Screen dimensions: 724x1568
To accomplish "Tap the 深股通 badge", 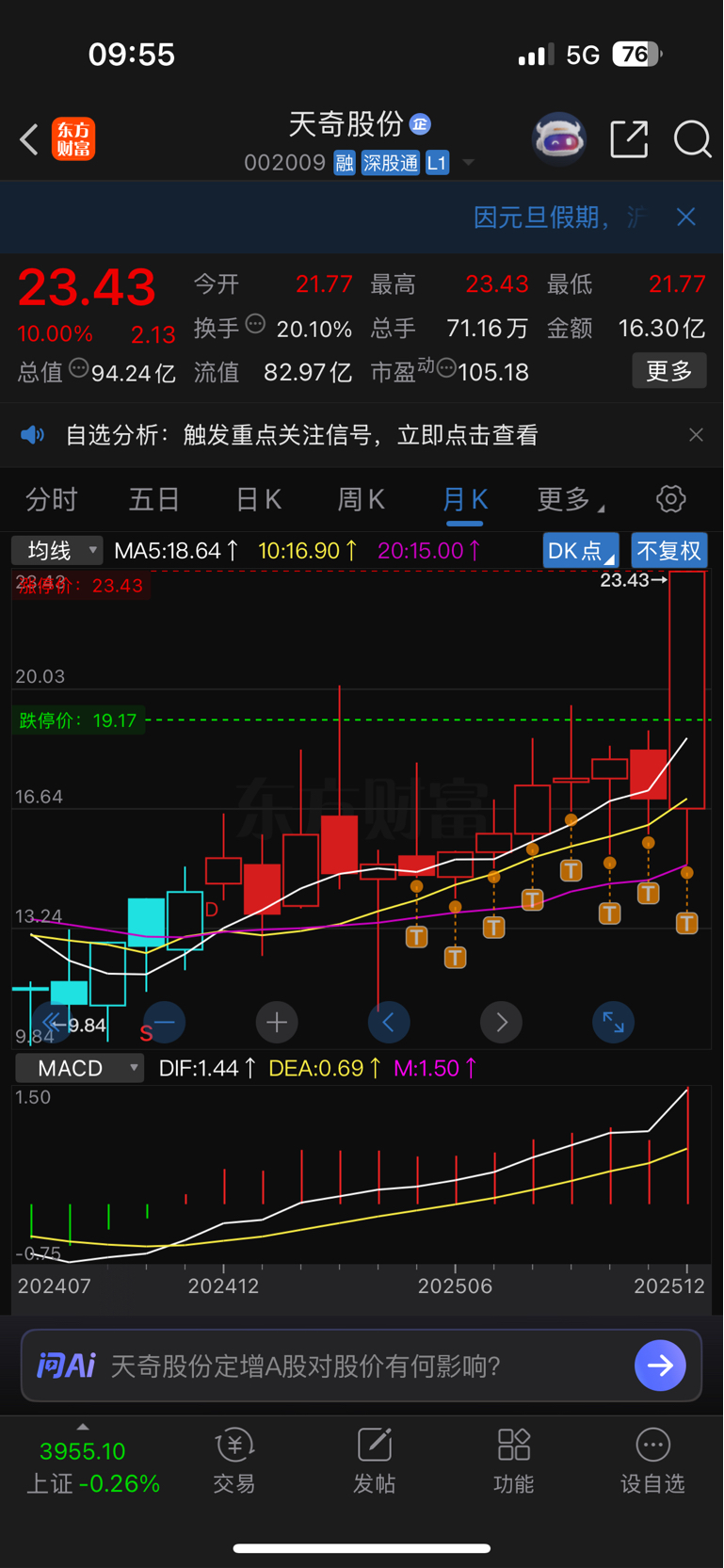I will point(391,163).
